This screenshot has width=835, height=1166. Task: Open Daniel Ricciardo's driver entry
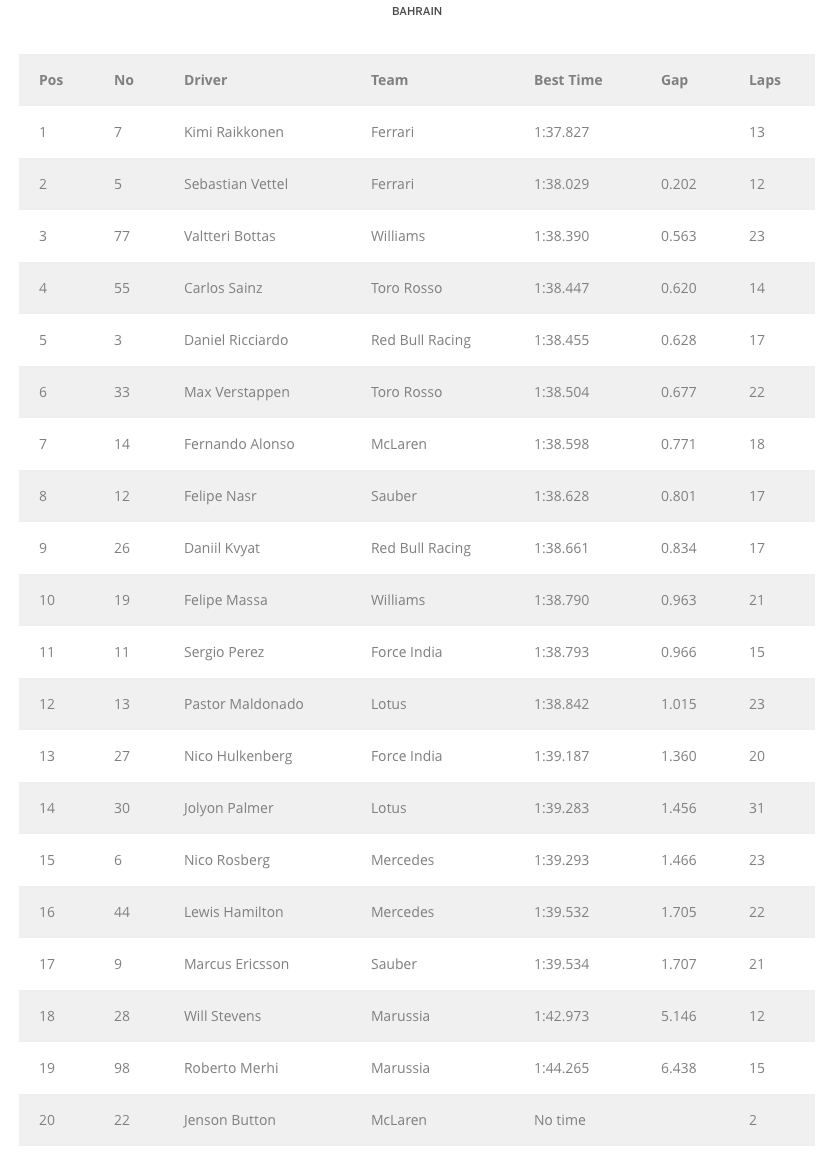[235, 340]
